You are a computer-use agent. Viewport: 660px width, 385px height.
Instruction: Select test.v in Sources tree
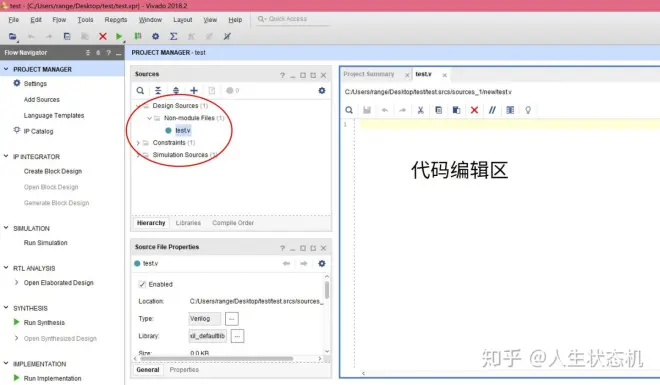183,130
